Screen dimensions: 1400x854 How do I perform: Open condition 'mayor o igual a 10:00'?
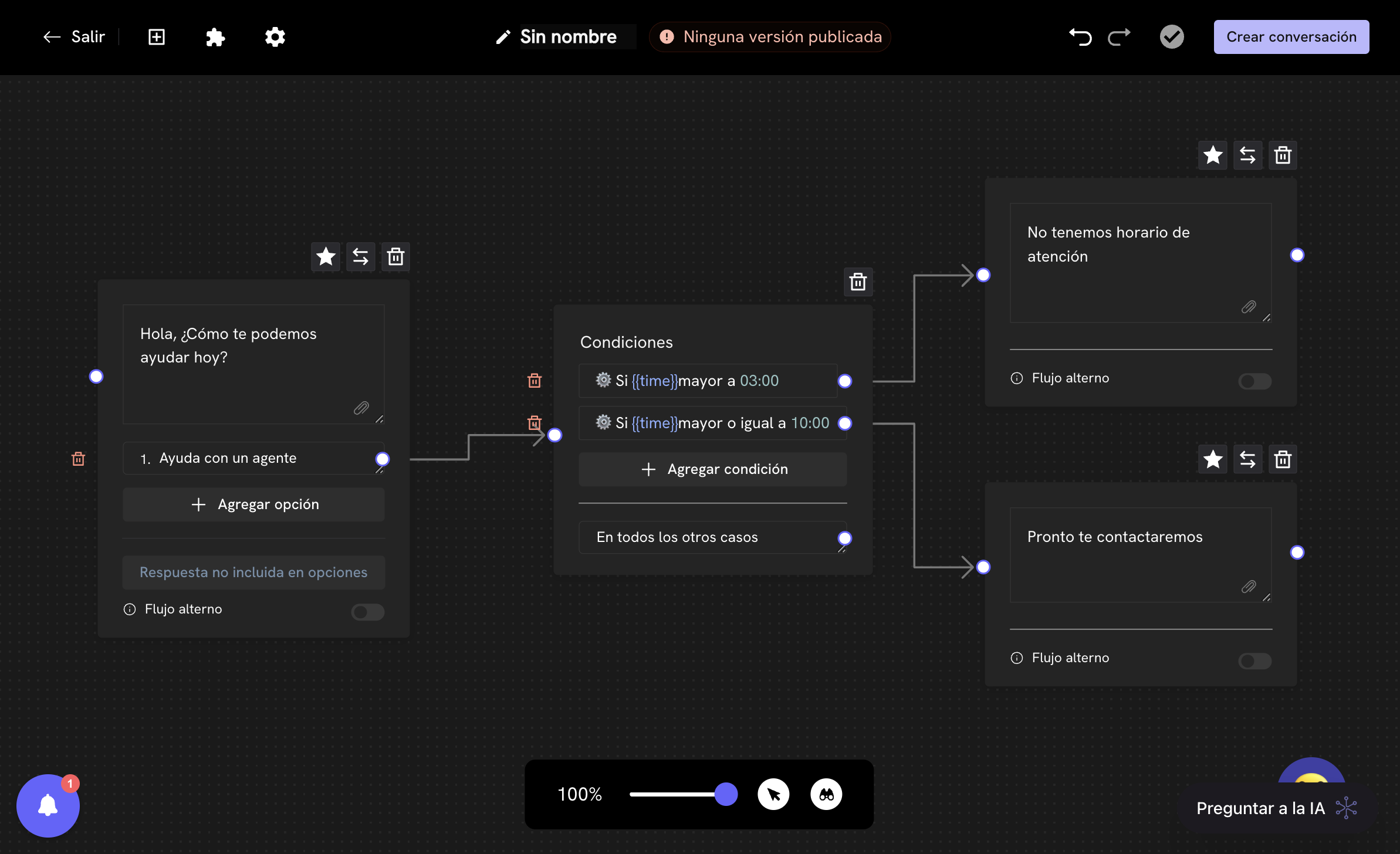[x=712, y=423]
